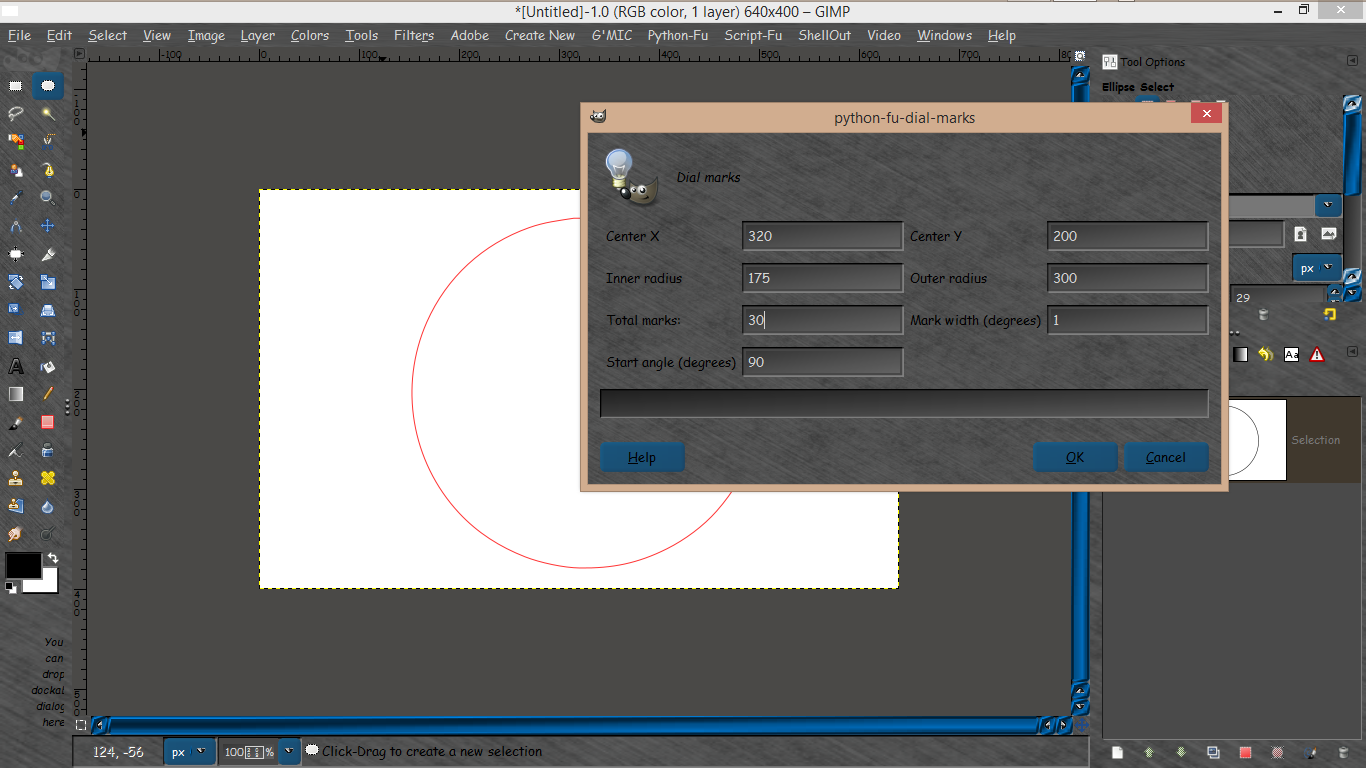The width and height of the screenshot is (1366, 768).
Task: Cancel the python-fu-dial-marks dialog
Action: tap(1166, 457)
